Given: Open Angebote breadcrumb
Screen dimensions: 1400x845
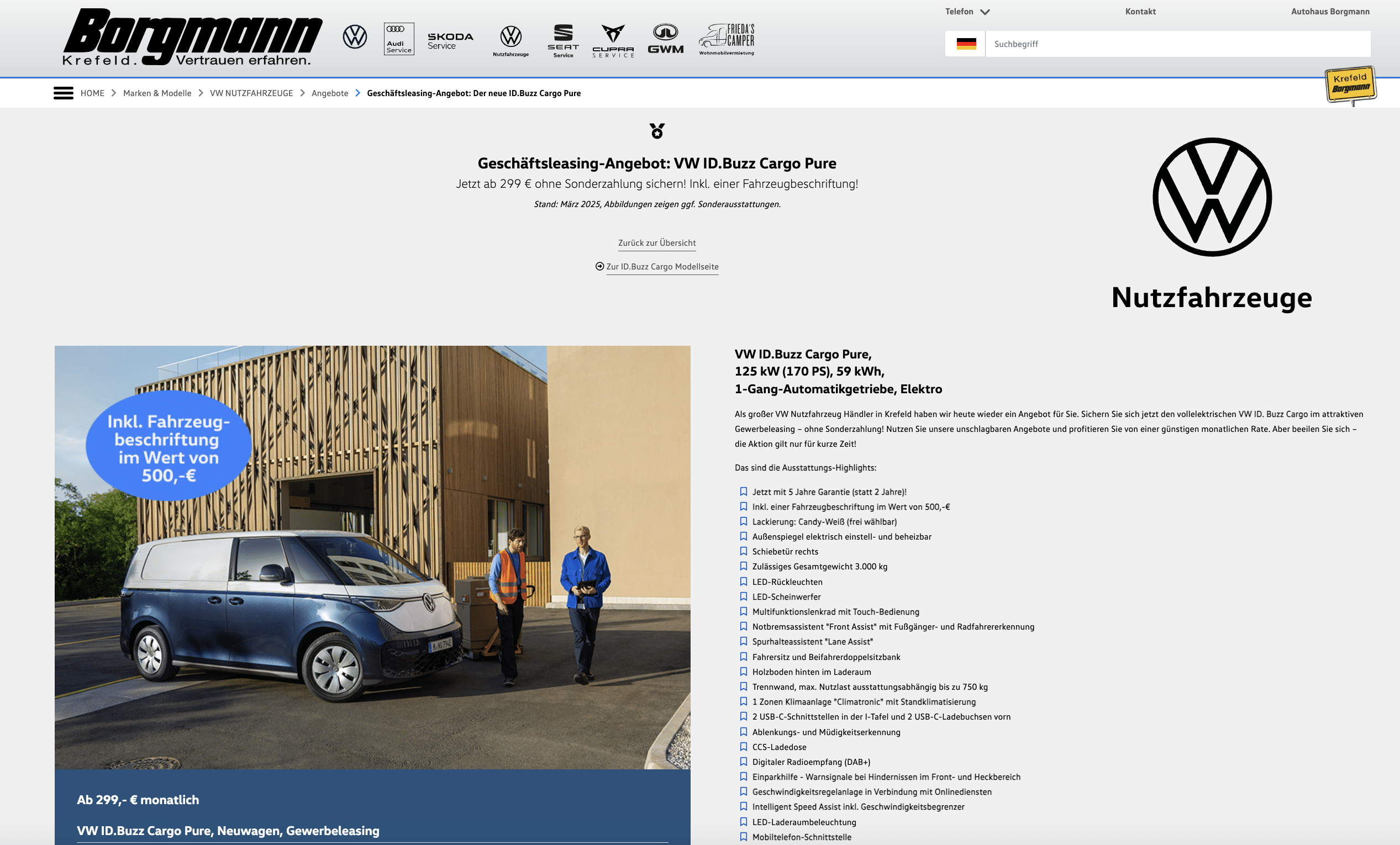Looking at the screenshot, I should 329,93.
